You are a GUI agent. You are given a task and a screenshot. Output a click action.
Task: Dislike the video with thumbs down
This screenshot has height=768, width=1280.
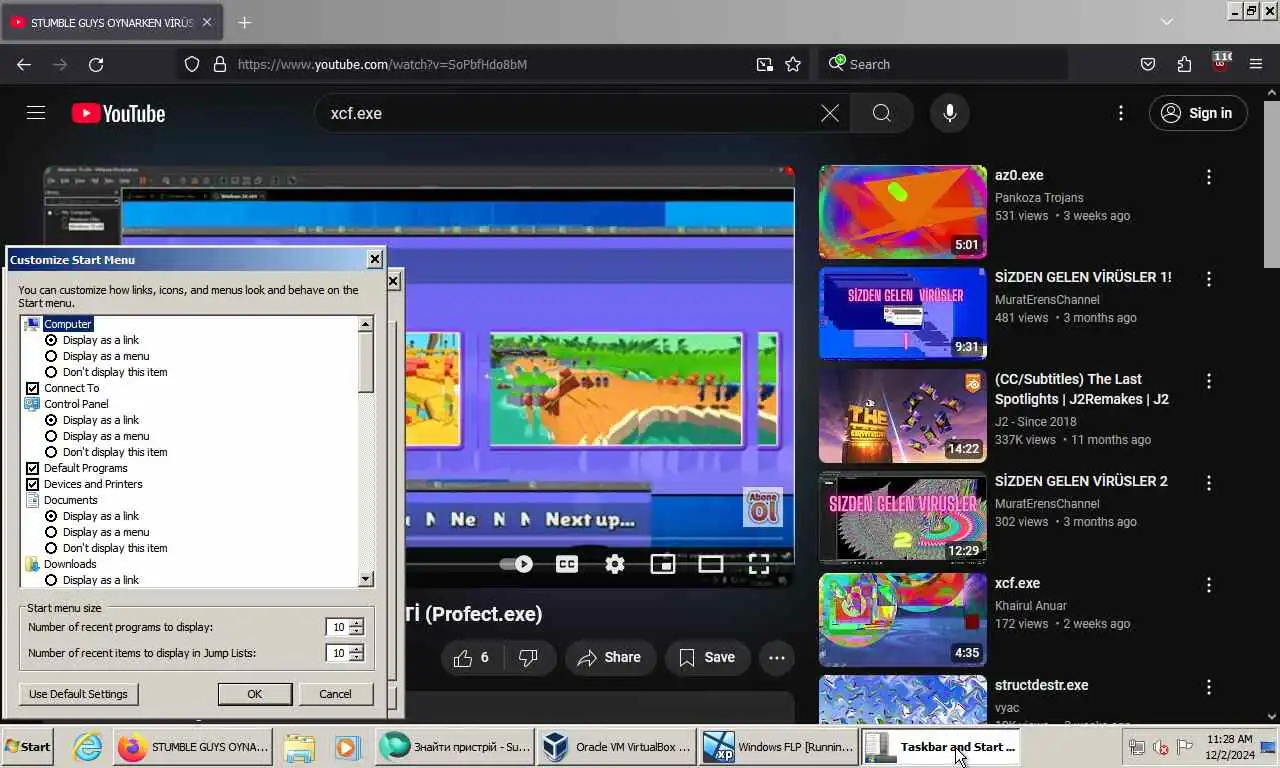pyautogui.click(x=529, y=657)
